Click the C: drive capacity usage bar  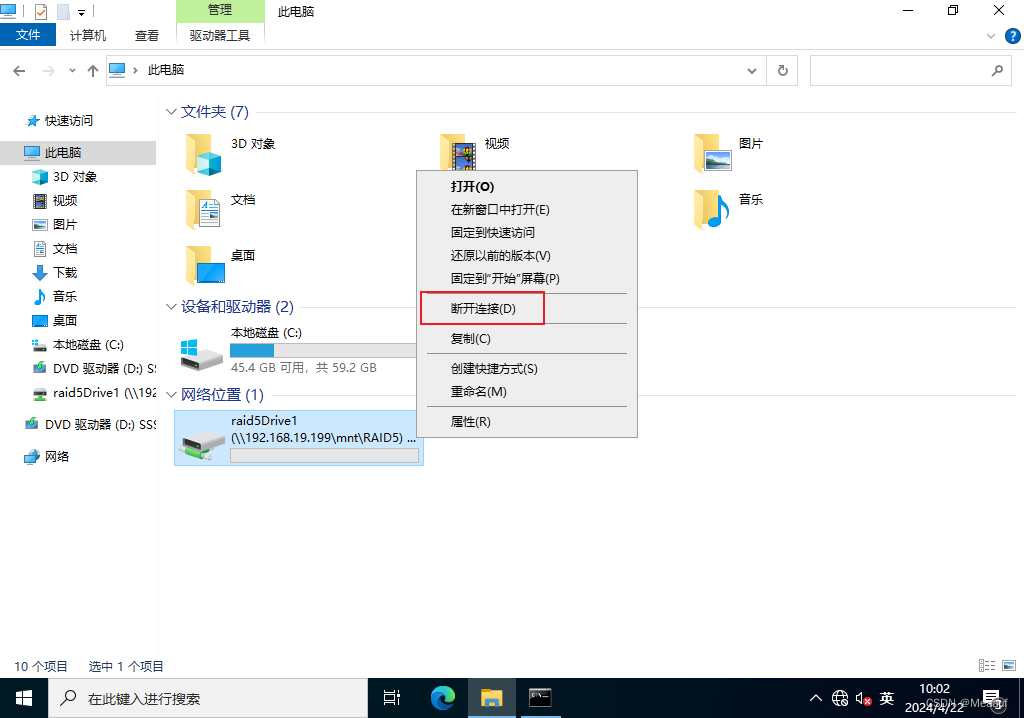[324, 350]
